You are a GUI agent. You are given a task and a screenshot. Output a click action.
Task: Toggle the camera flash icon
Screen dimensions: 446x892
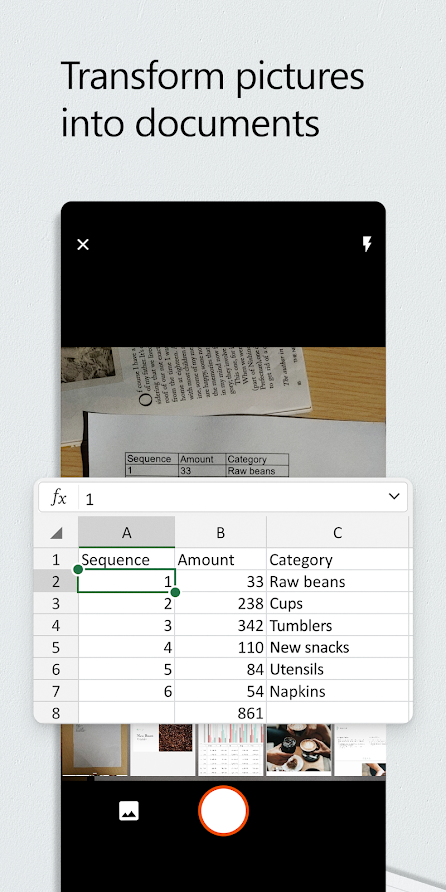point(367,245)
